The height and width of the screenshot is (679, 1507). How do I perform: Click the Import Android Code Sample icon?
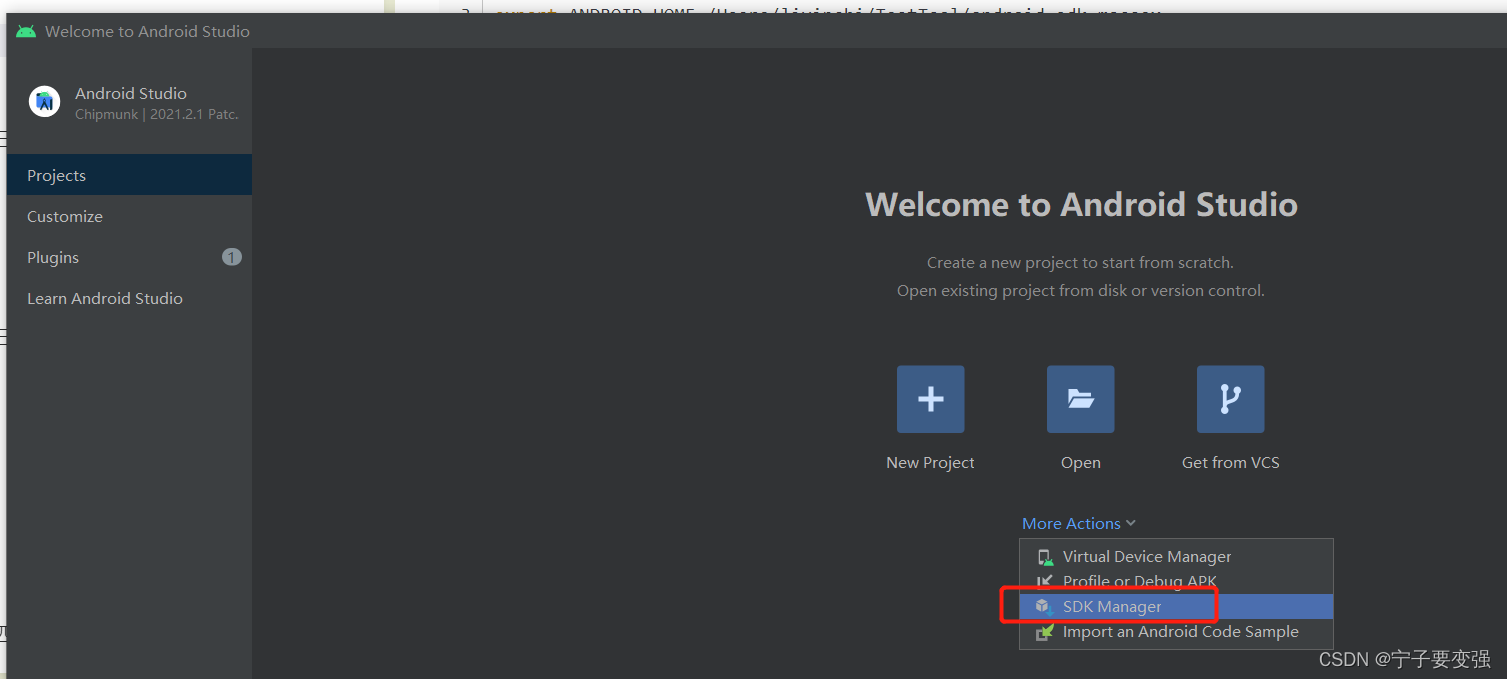[1045, 631]
